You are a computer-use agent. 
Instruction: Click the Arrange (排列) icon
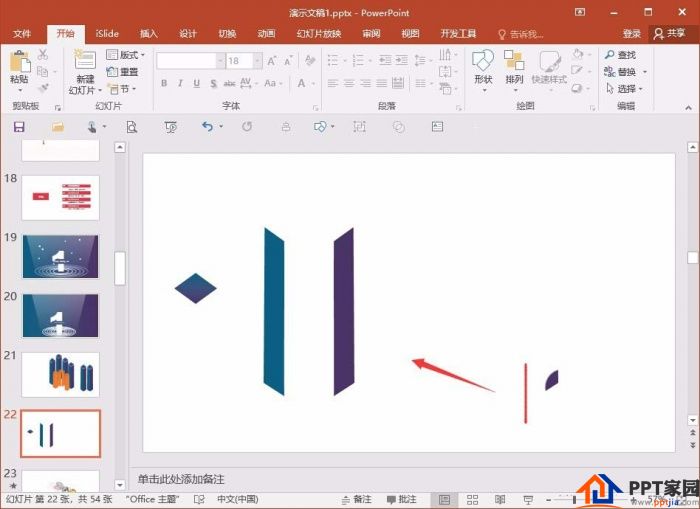tap(514, 66)
